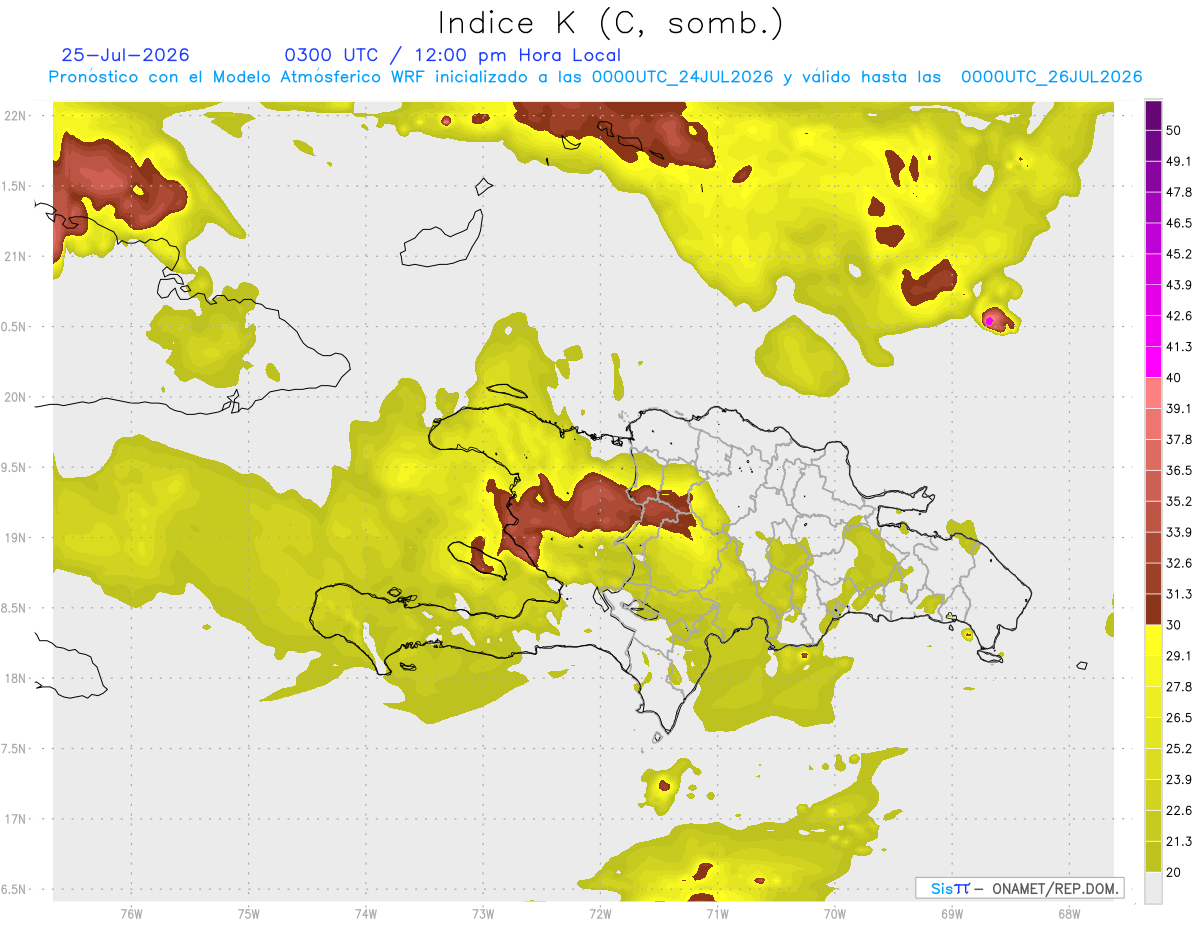Click the "33.9" color scale label

(x=1179, y=532)
